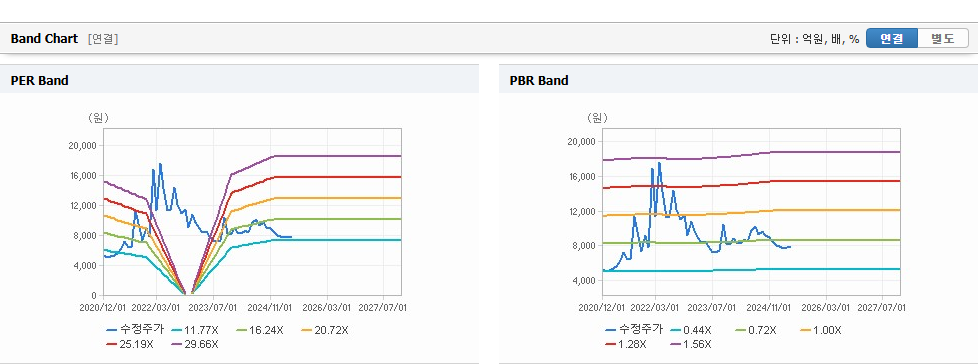
Task: Toggle 수정주가 legend in PER Band chart
Action: click(x=135, y=330)
